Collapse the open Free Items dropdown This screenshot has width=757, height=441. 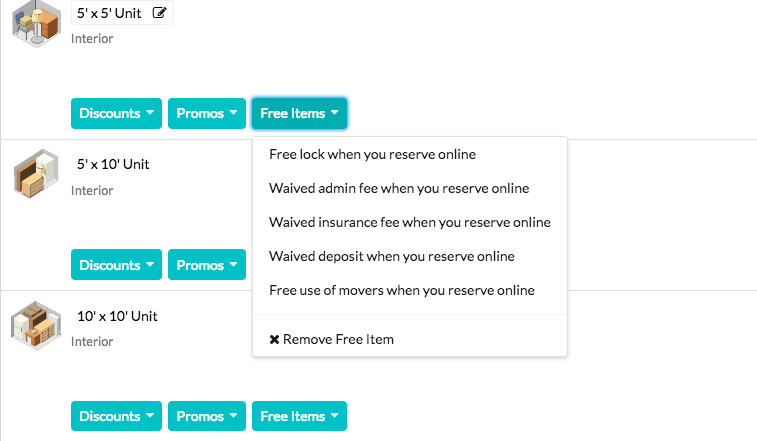coord(299,114)
